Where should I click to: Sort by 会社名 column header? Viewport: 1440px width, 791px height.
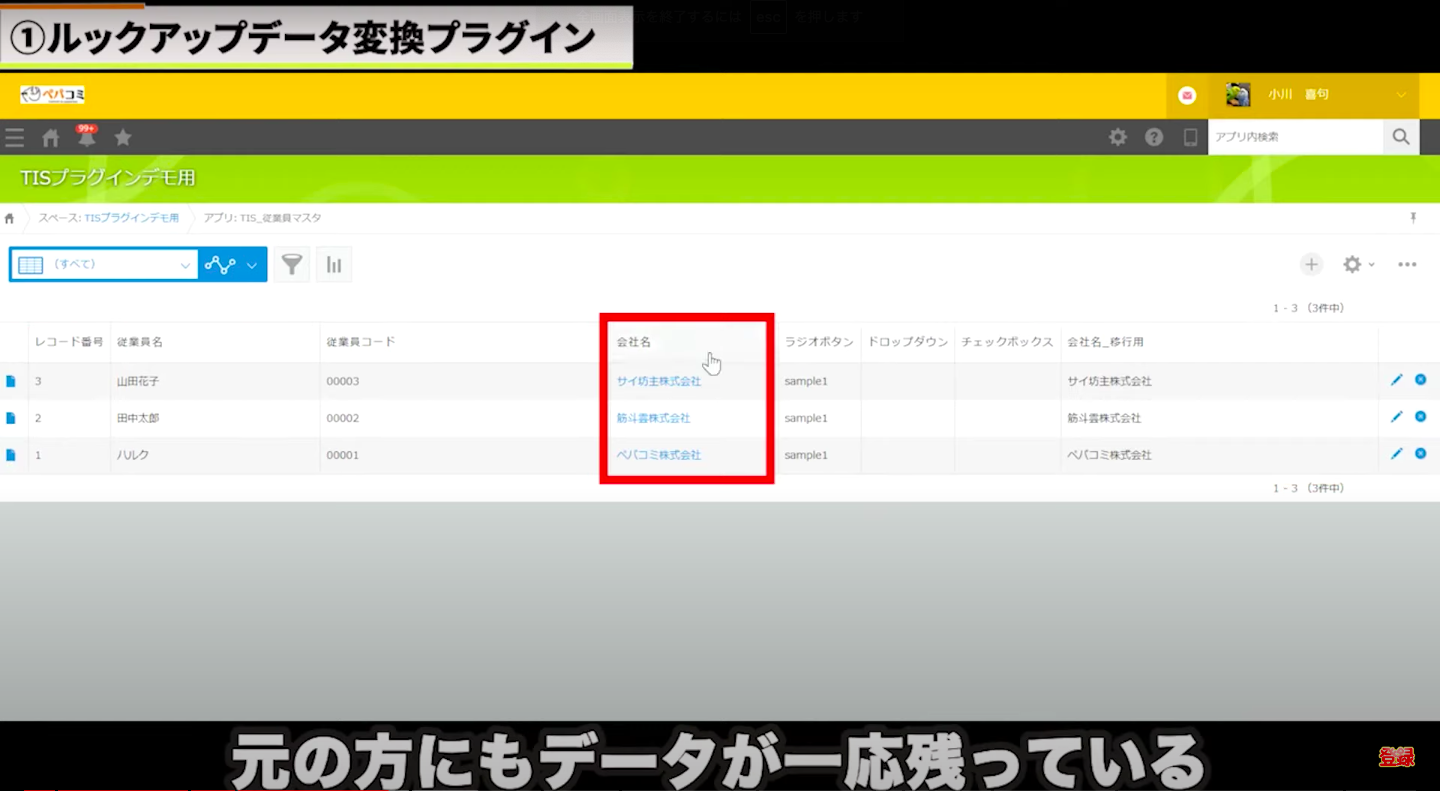tap(634, 342)
